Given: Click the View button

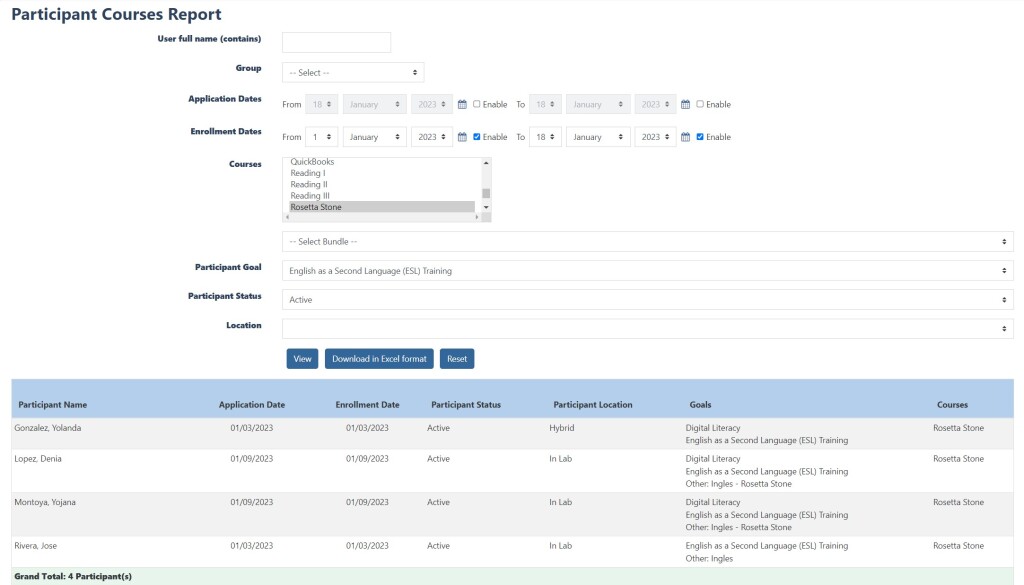Looking at the screenshot, I should click(302, 359).
